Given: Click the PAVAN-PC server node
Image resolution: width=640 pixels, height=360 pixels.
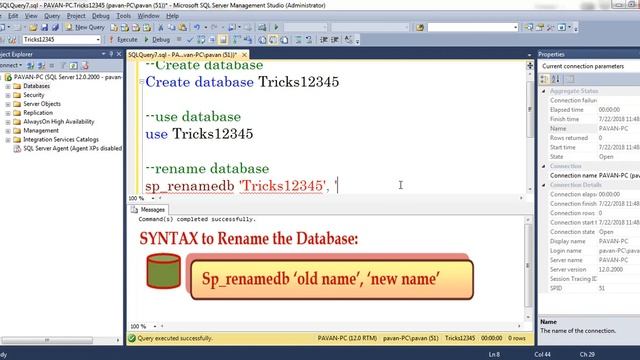Looking at the screenshot, I should (x=67, y=77).
